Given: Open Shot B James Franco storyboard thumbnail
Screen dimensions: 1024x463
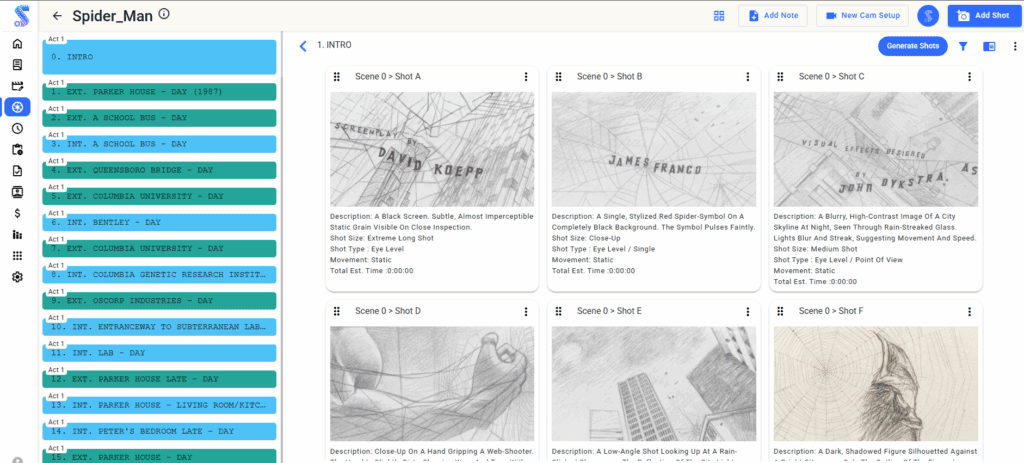Looking at the screenshot, I should pos(654,150).
